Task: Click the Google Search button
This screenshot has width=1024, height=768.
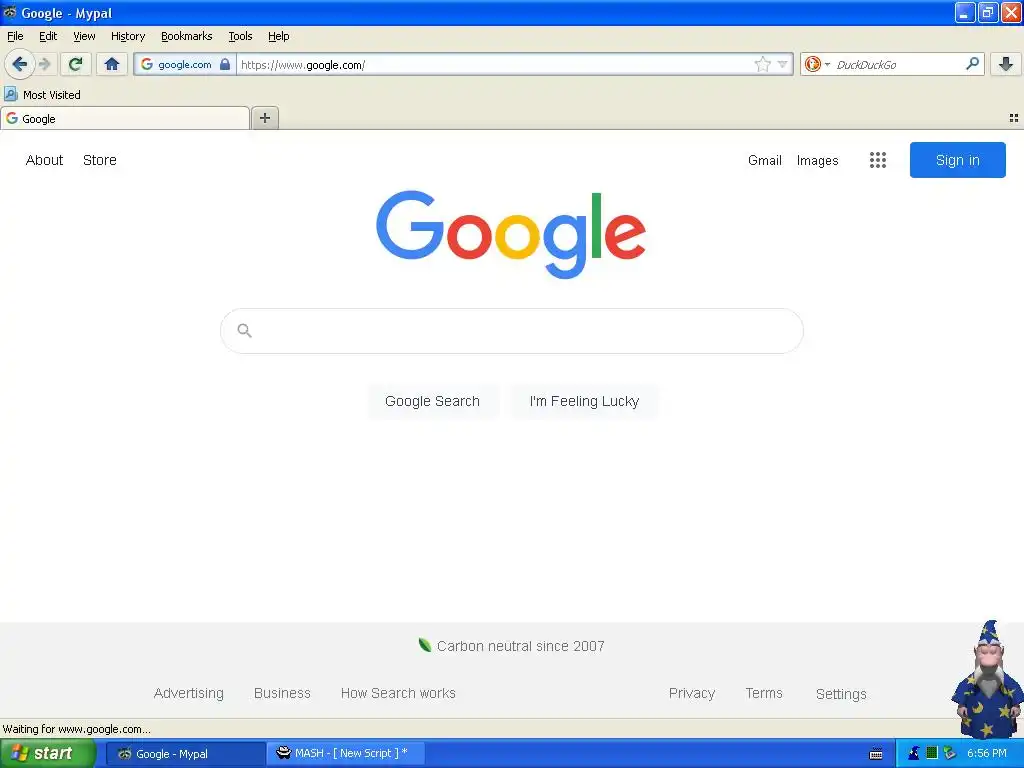Action: tap(432, 401)
